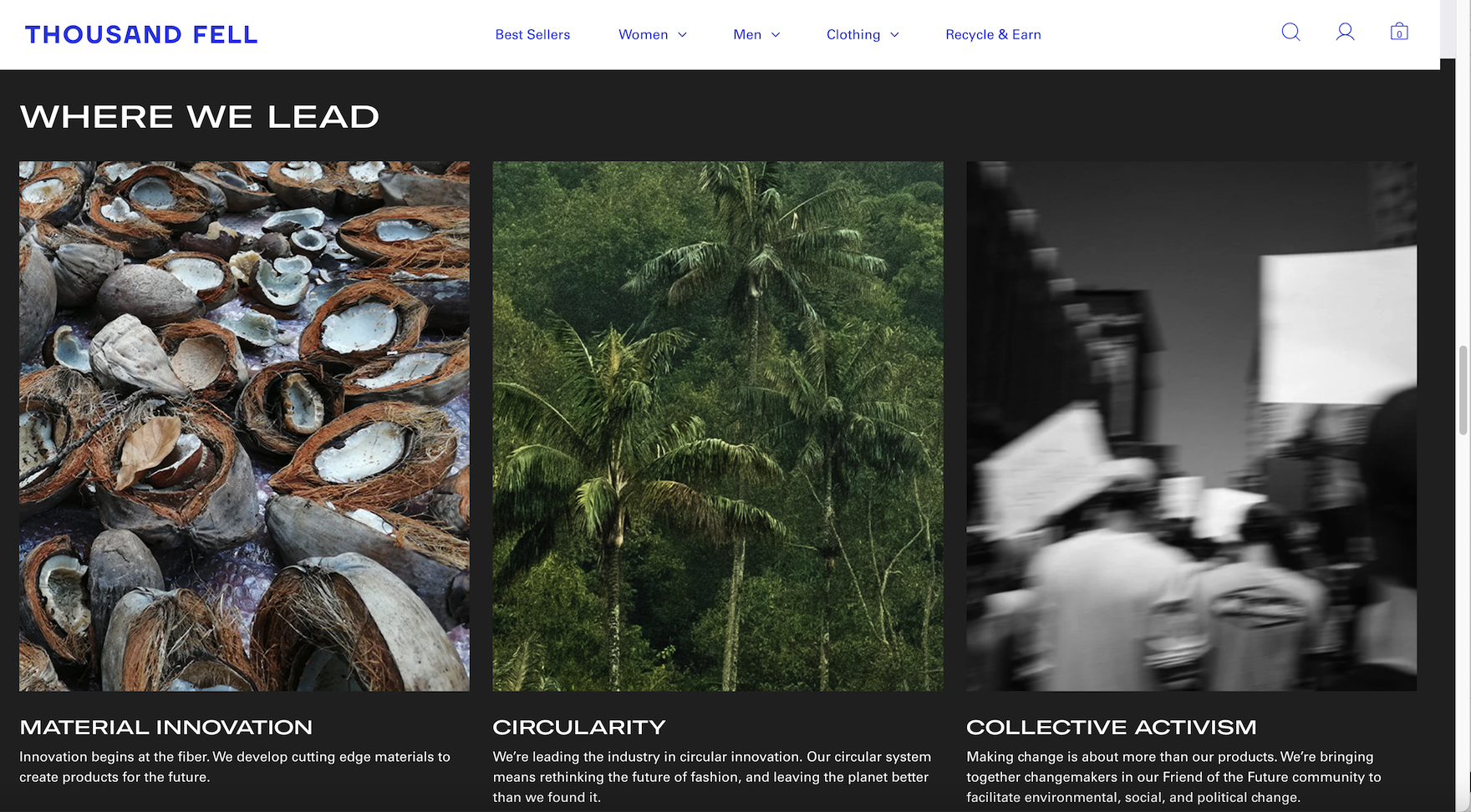Click the Thousand Fell logo
Screen dimensions: 1471x812
pos(141,34)
